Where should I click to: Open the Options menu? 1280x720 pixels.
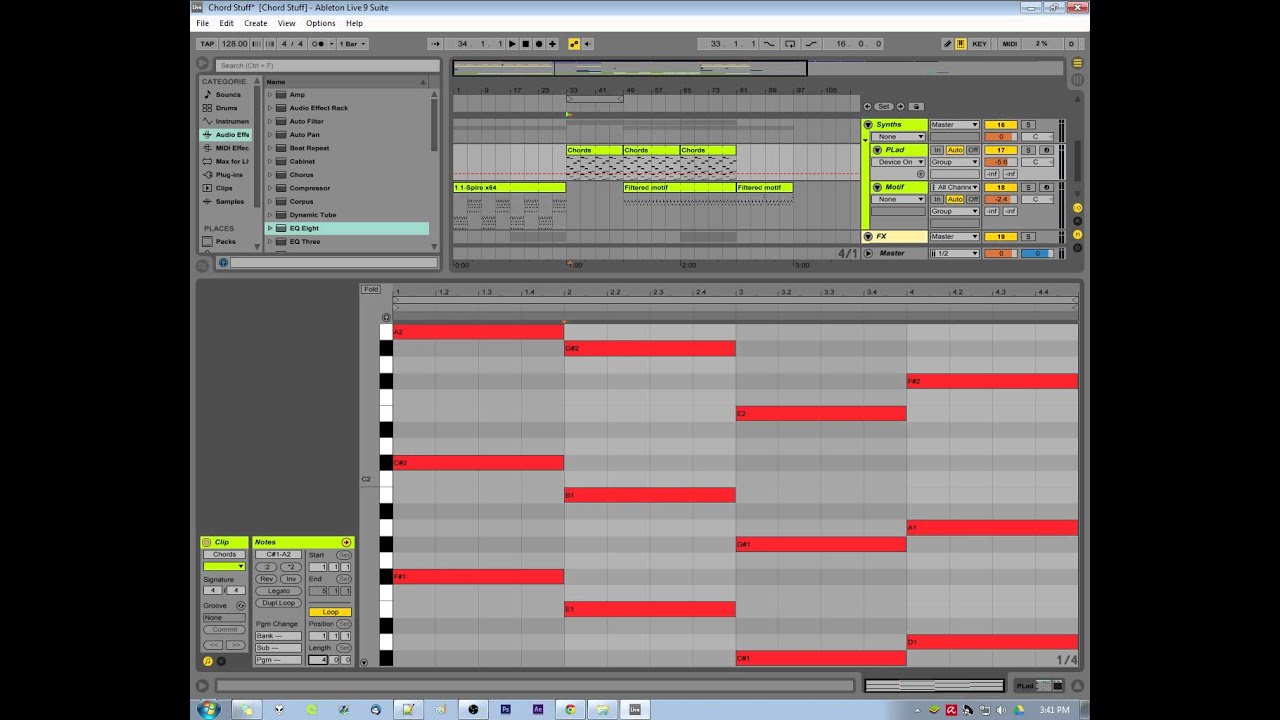coord(321,23)
